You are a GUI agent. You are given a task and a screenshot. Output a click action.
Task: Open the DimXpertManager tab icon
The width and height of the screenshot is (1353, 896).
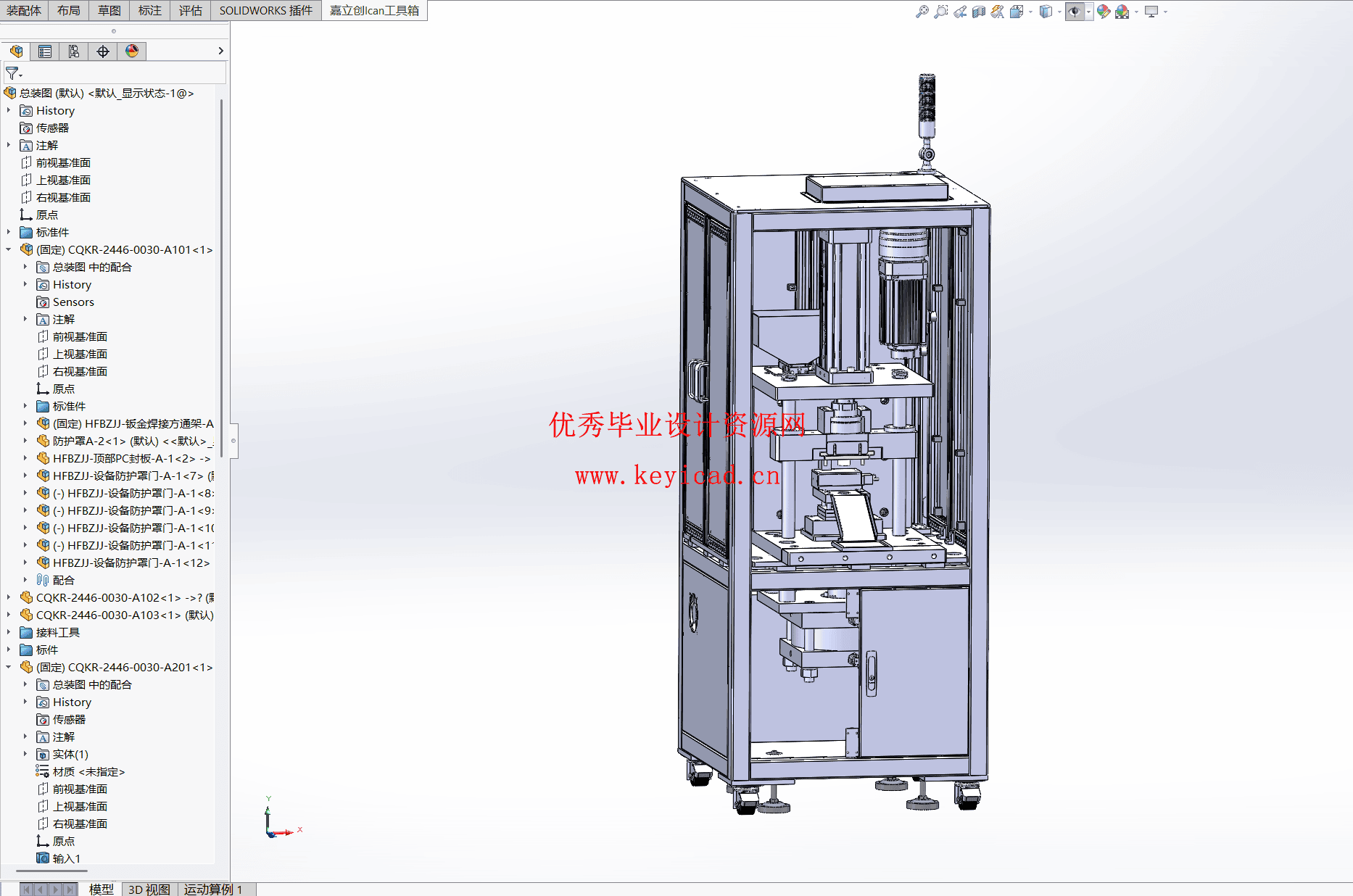103,51
